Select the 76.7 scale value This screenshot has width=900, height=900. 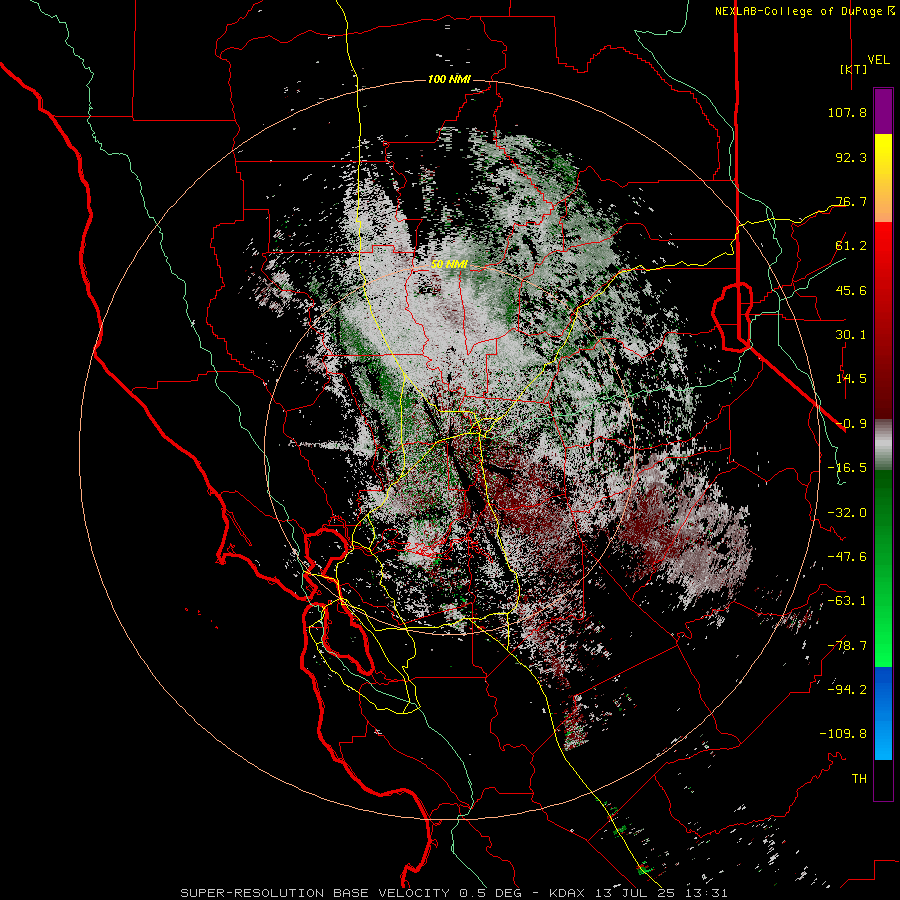(x=851, y=201)
